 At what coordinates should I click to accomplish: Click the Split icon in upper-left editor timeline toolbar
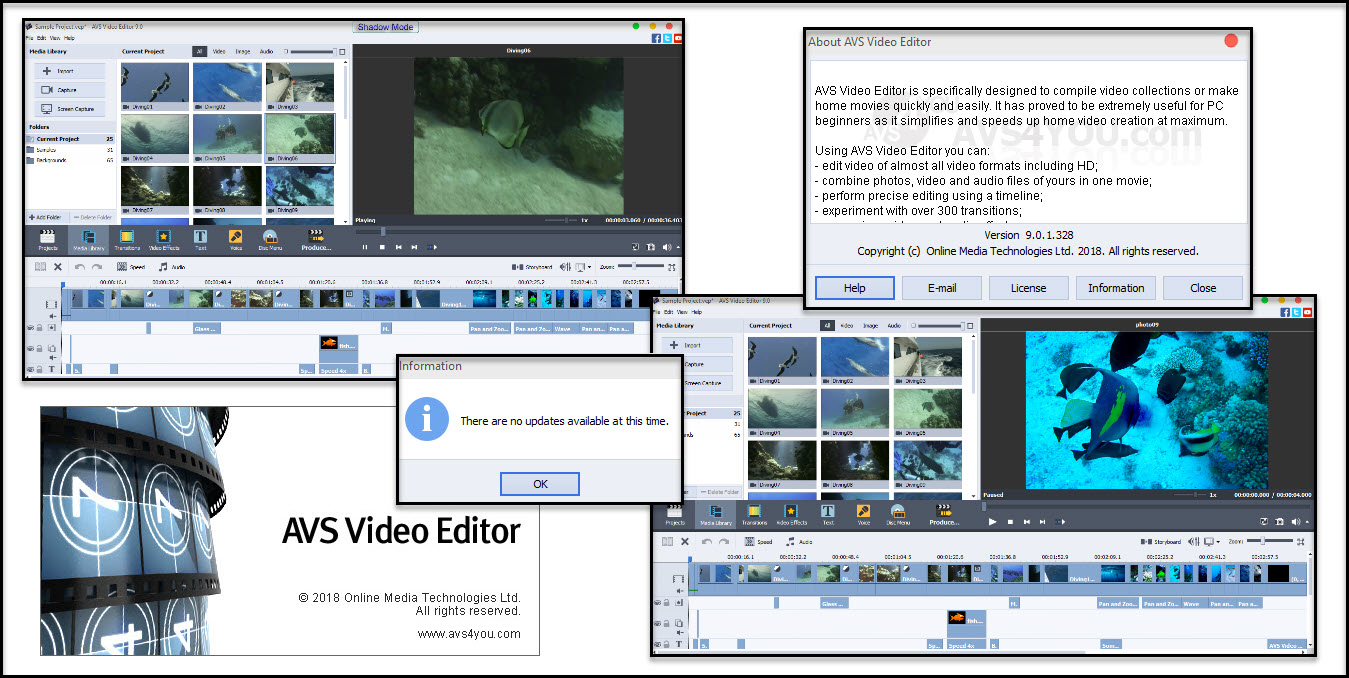(41, 267)
